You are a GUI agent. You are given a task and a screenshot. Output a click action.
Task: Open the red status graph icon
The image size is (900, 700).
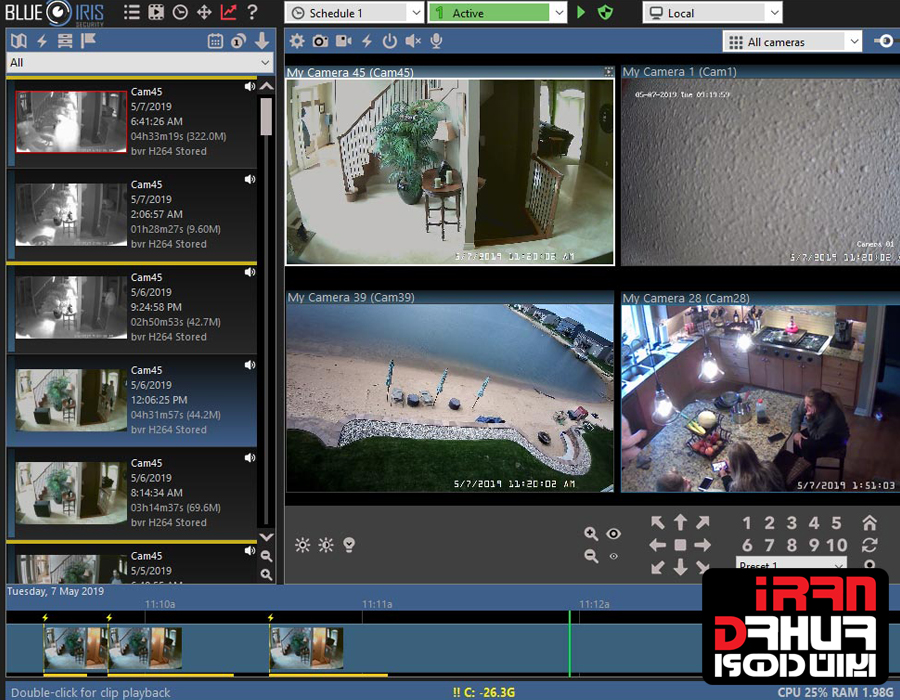228,12
